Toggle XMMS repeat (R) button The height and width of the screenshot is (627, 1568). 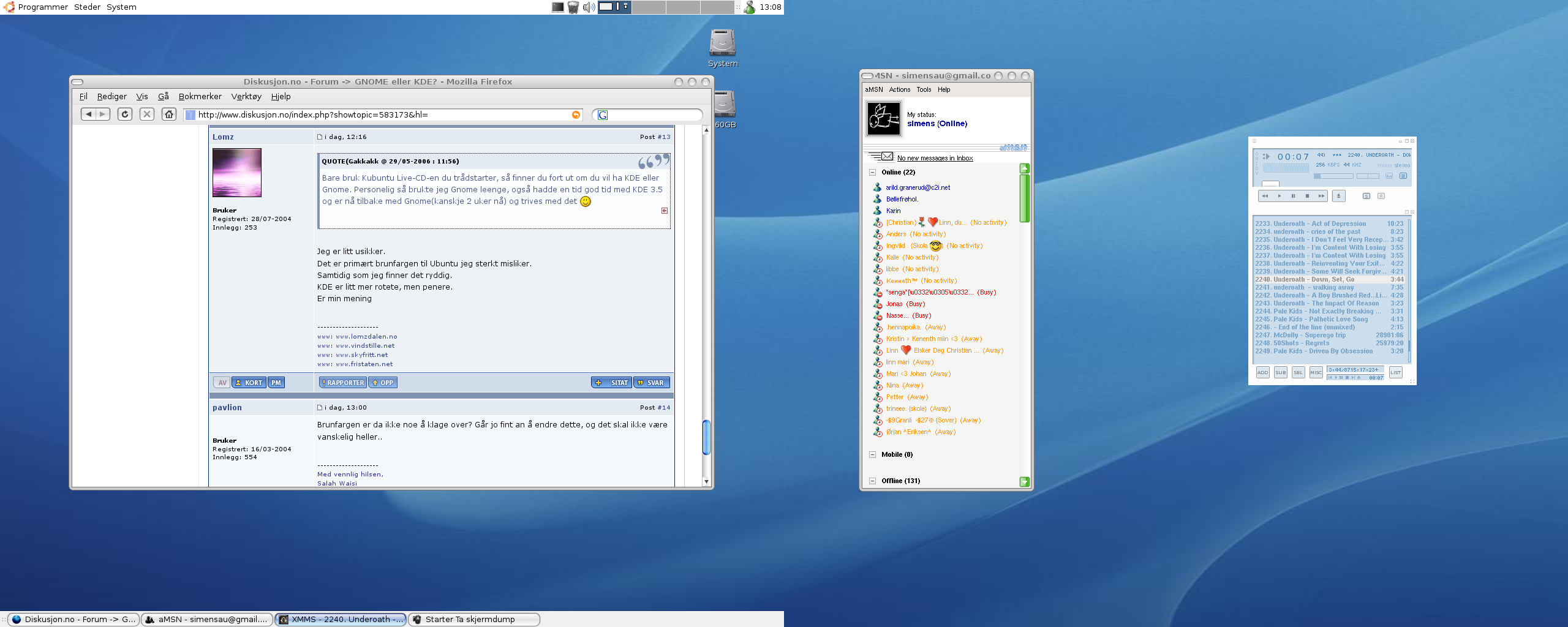[1381, 196]
